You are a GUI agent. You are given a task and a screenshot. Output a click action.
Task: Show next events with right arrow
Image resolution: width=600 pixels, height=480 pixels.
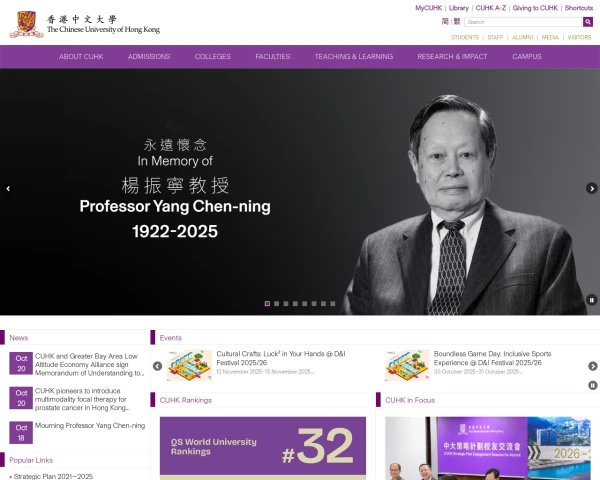tap(592, 366)
